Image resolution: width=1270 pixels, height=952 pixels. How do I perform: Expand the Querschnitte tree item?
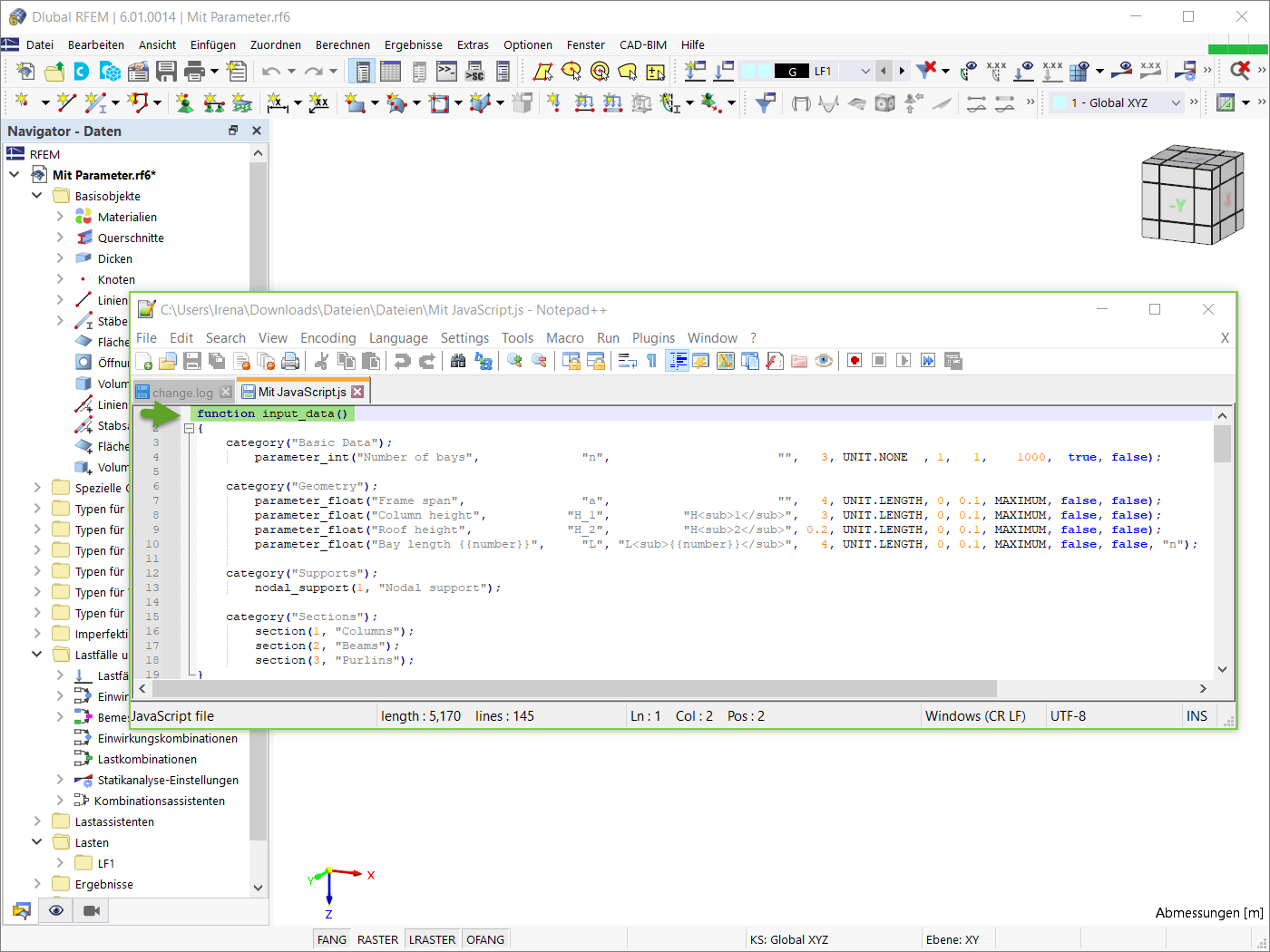coord(60,237)
